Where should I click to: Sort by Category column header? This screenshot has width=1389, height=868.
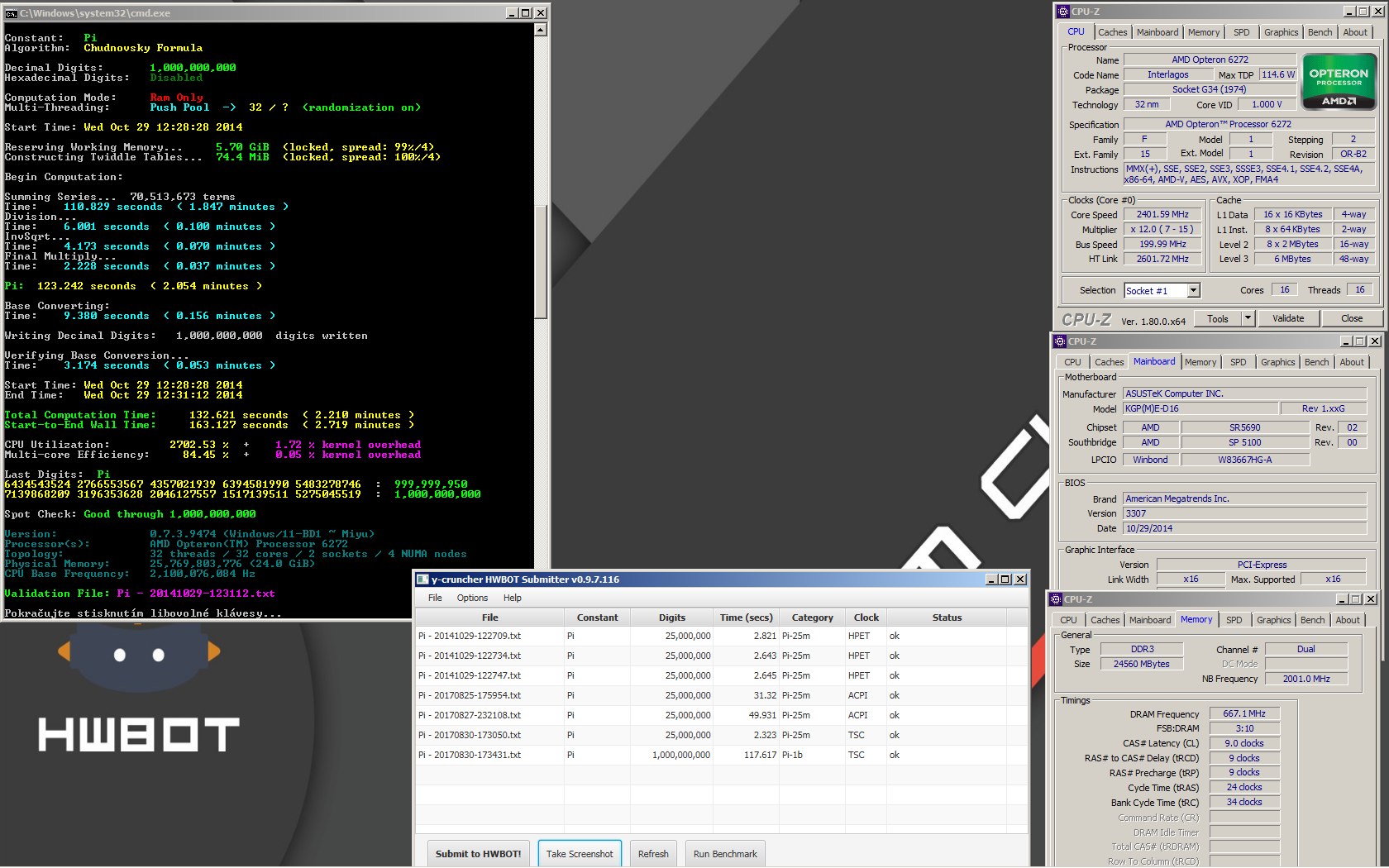(x=812, y=618)
